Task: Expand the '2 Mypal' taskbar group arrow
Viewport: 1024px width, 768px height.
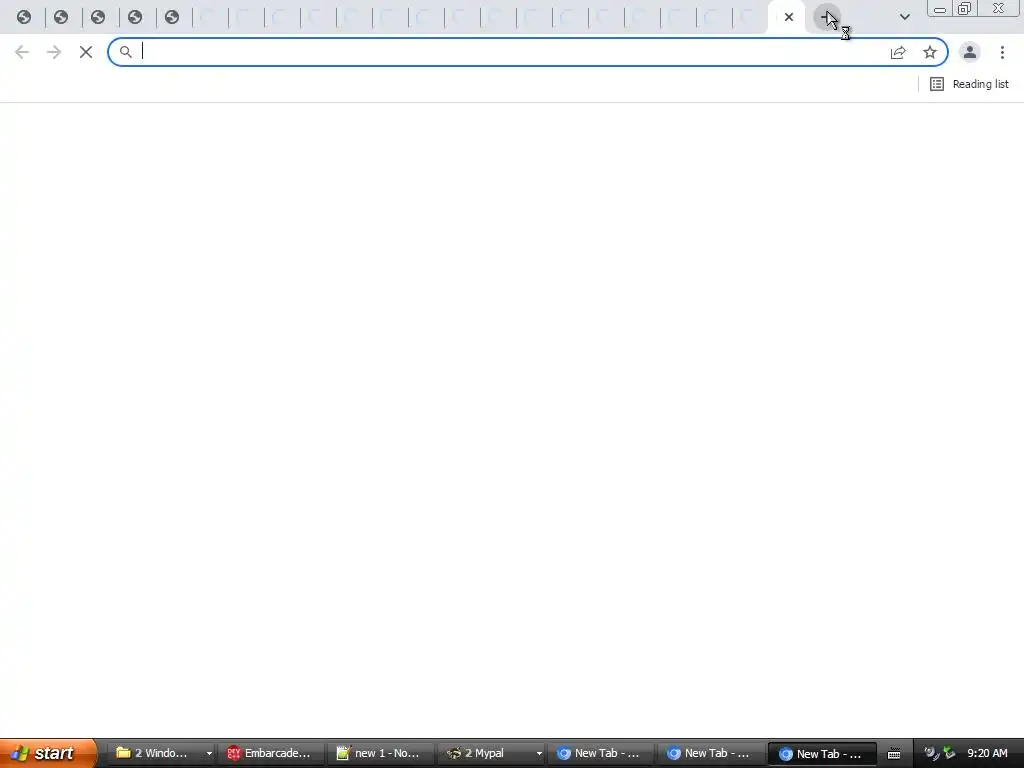Action: click(x=539, y=754)
